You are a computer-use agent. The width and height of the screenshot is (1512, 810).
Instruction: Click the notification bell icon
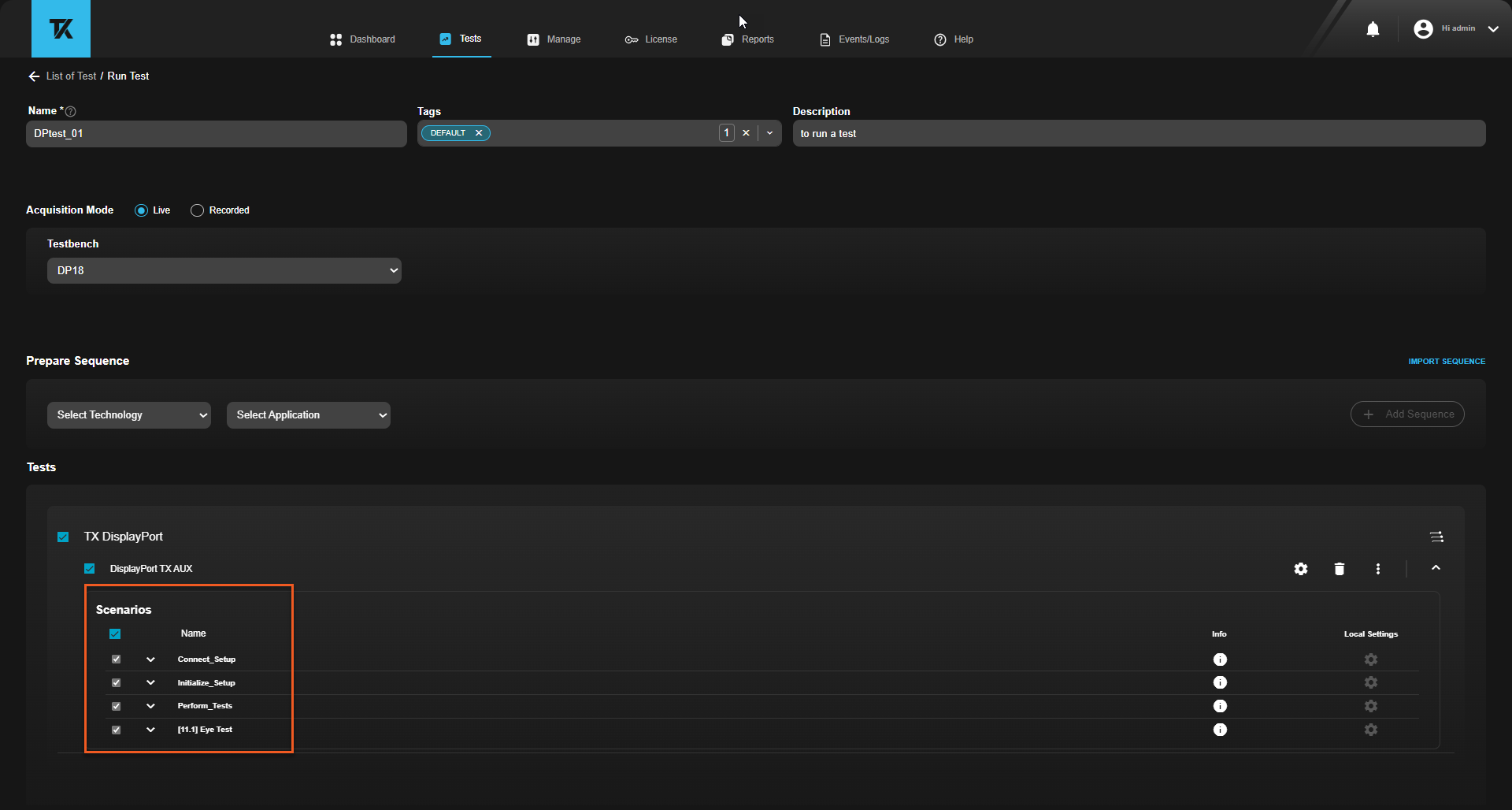click(x=1373, y=30)
